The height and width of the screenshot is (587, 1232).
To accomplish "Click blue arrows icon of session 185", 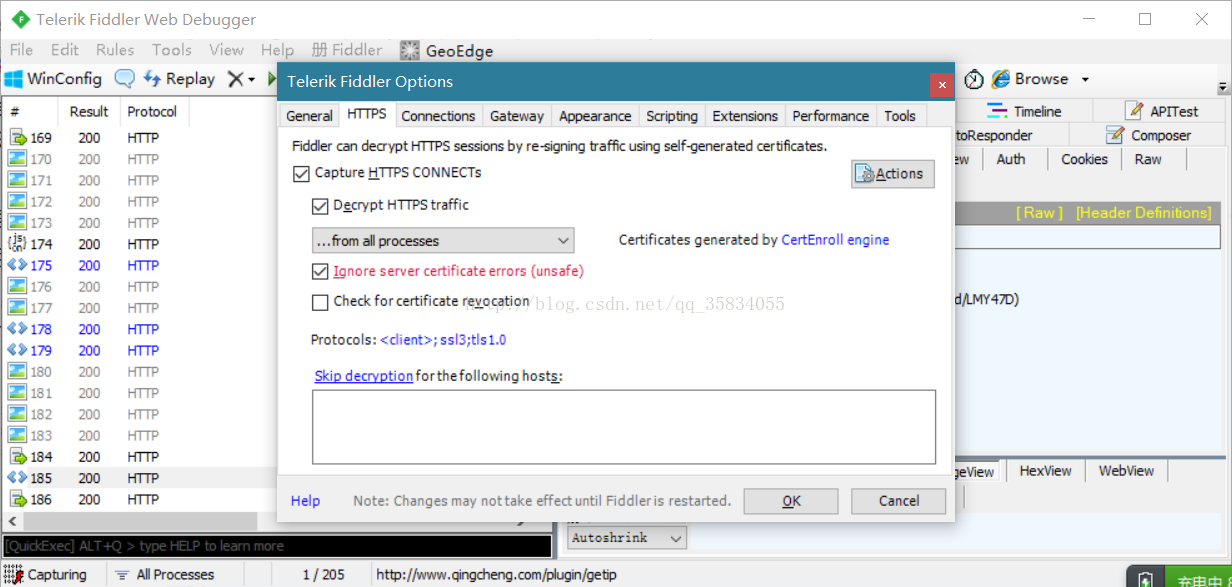I will (x=17, y=478).
